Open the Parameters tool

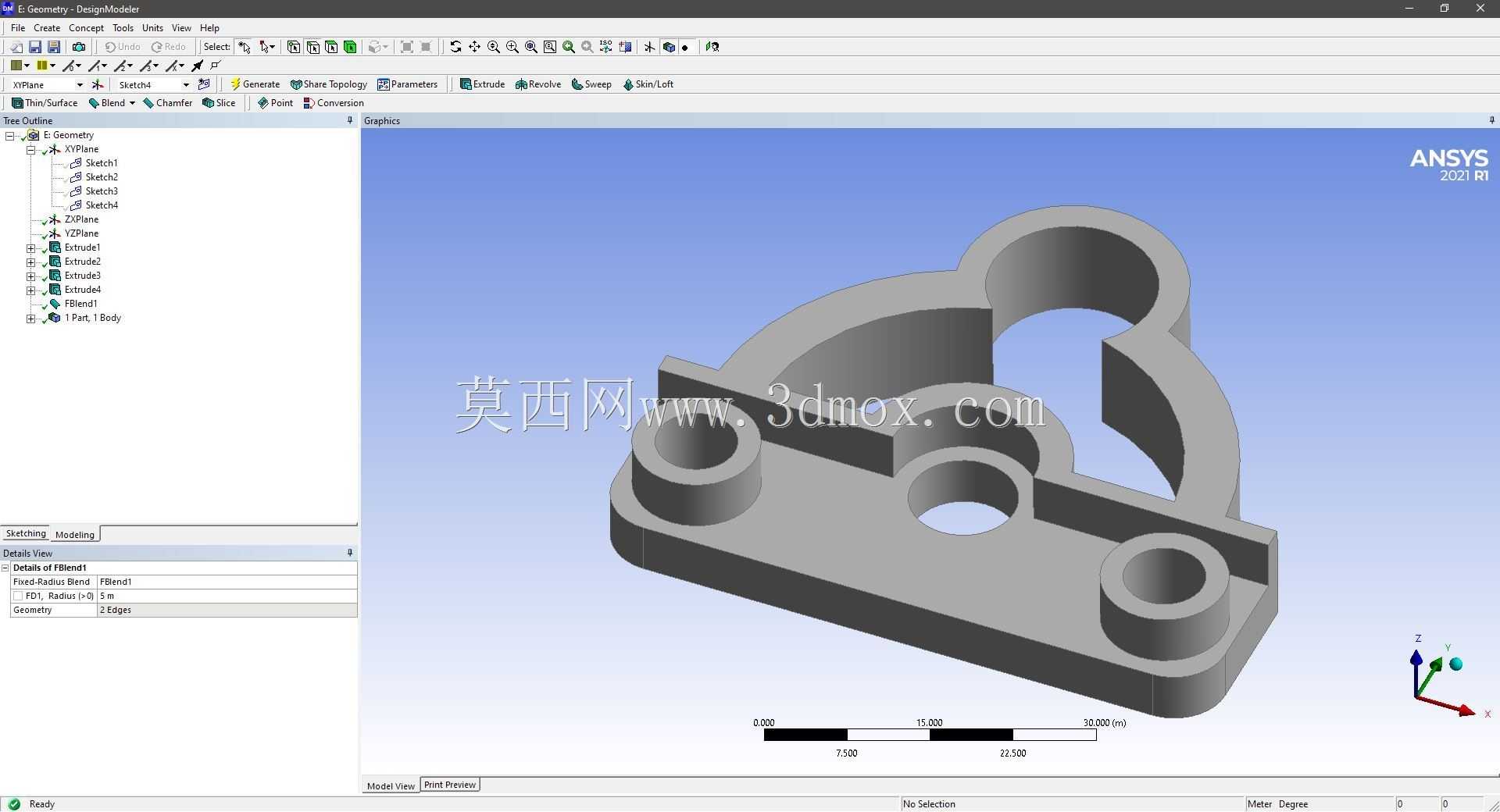[x=407, y=84]
